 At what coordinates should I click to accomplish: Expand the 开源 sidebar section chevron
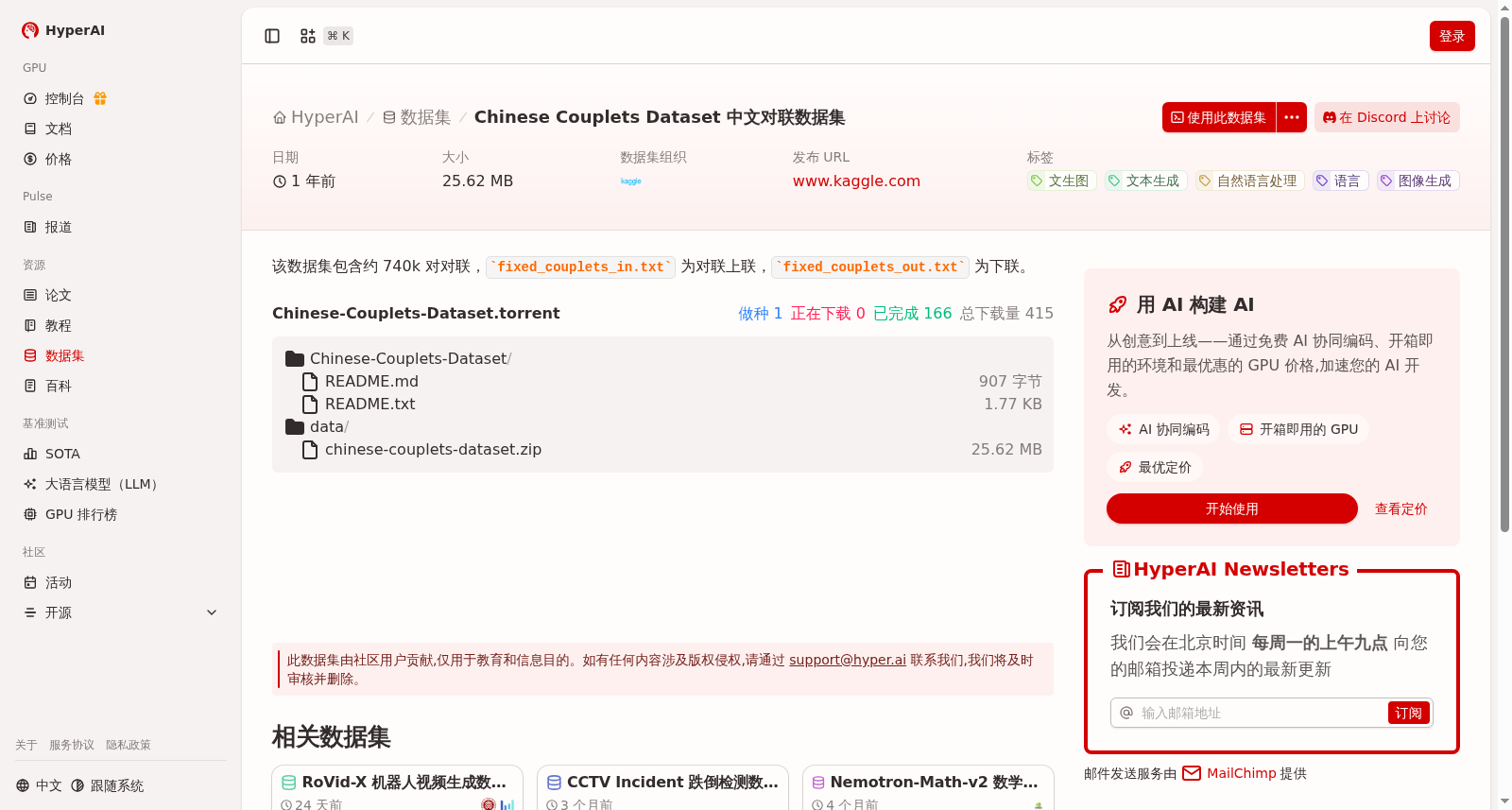(212, 612)
